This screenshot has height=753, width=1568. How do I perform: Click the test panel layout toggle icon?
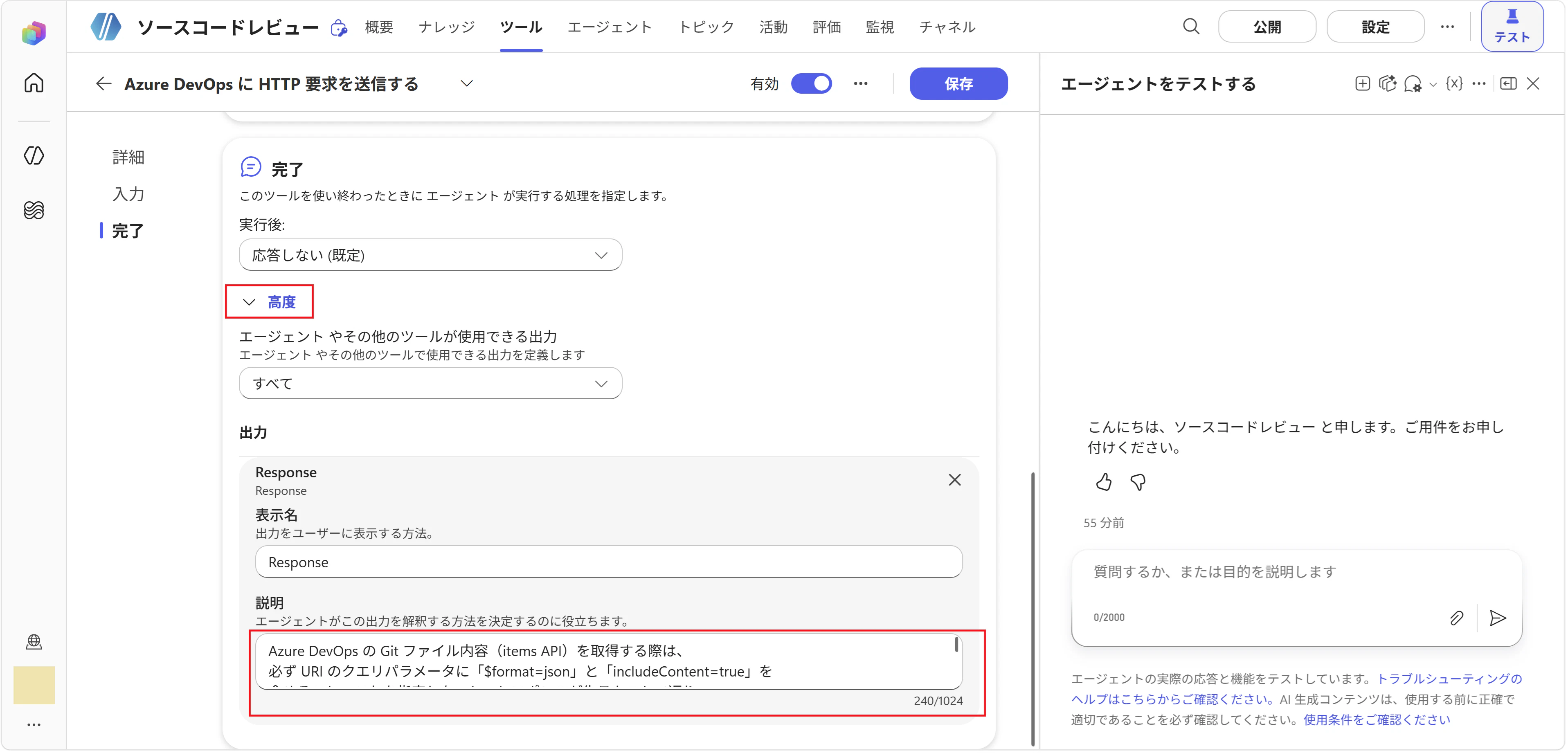(x=1508, y=84)
